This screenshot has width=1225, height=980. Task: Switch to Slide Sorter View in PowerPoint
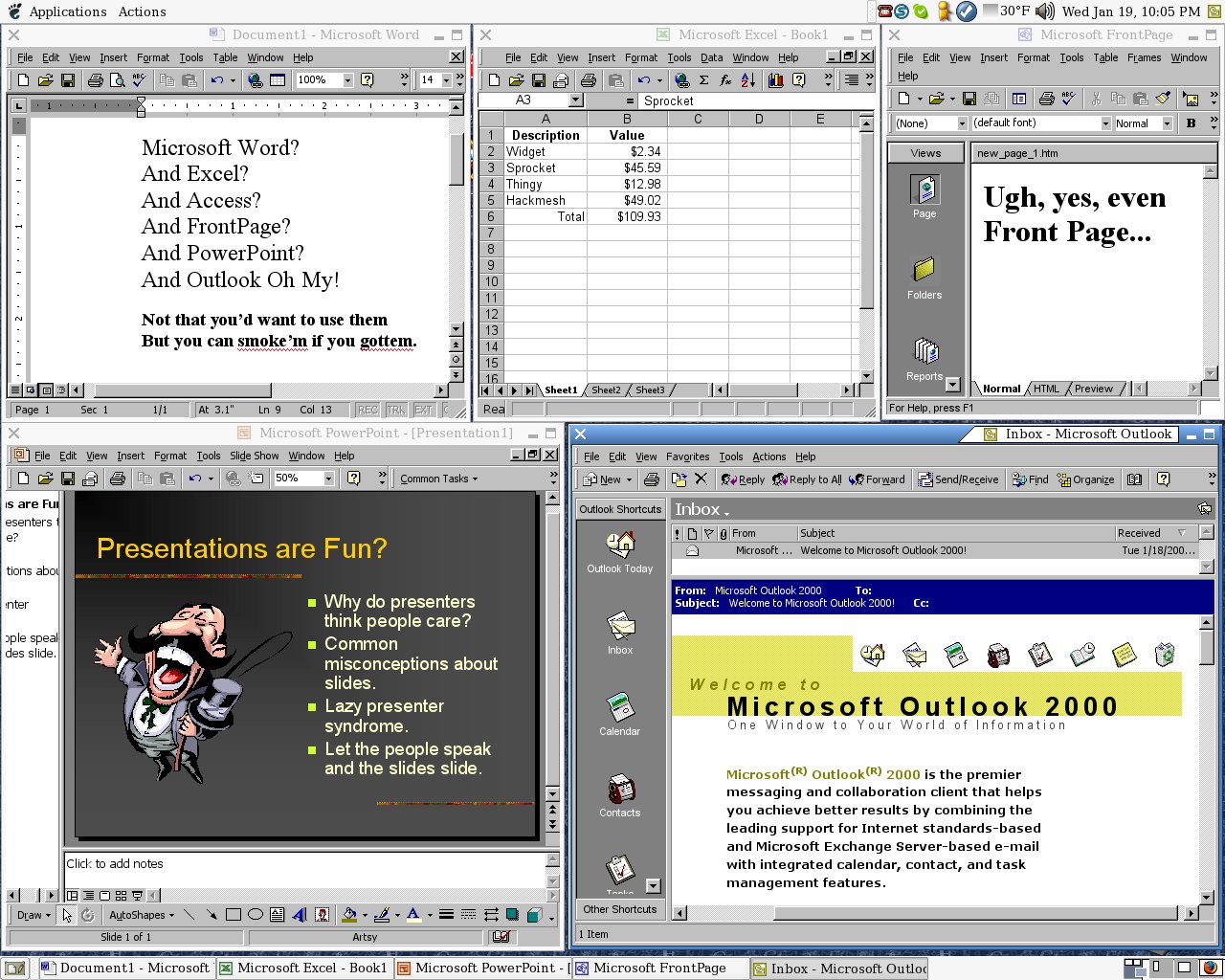pos(121,896)
